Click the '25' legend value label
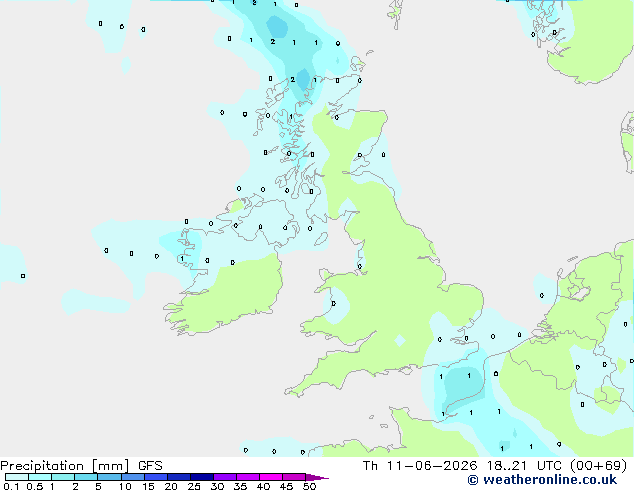 tap(194, 486)
